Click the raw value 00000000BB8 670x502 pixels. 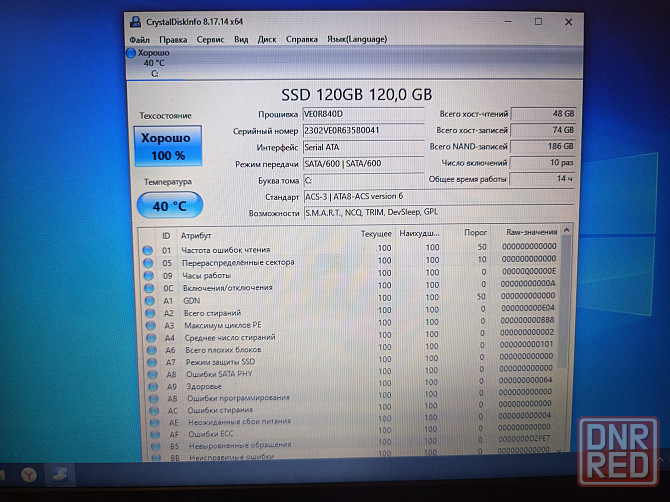pyautogui.click(x=527, y=320)
